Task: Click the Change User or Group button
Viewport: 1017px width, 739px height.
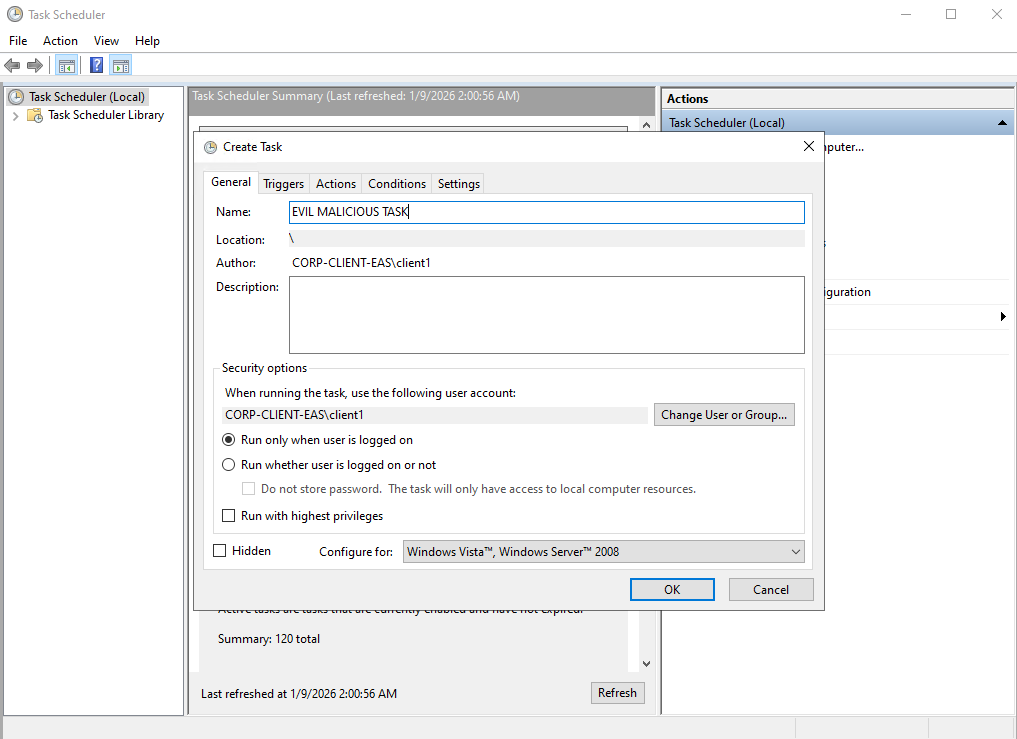Action: tap(724, 415)
